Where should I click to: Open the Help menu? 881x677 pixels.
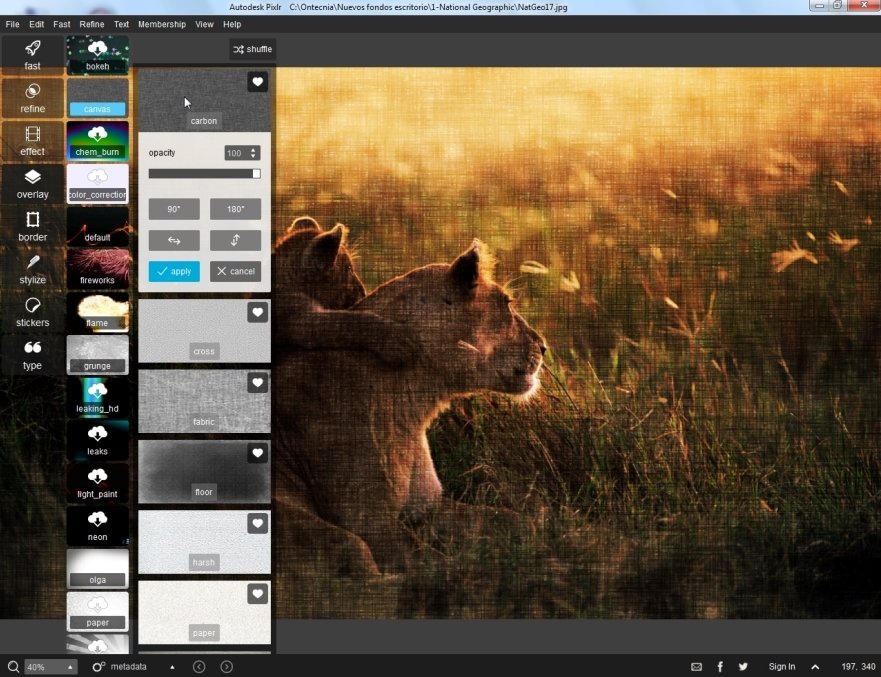[232, 24]
